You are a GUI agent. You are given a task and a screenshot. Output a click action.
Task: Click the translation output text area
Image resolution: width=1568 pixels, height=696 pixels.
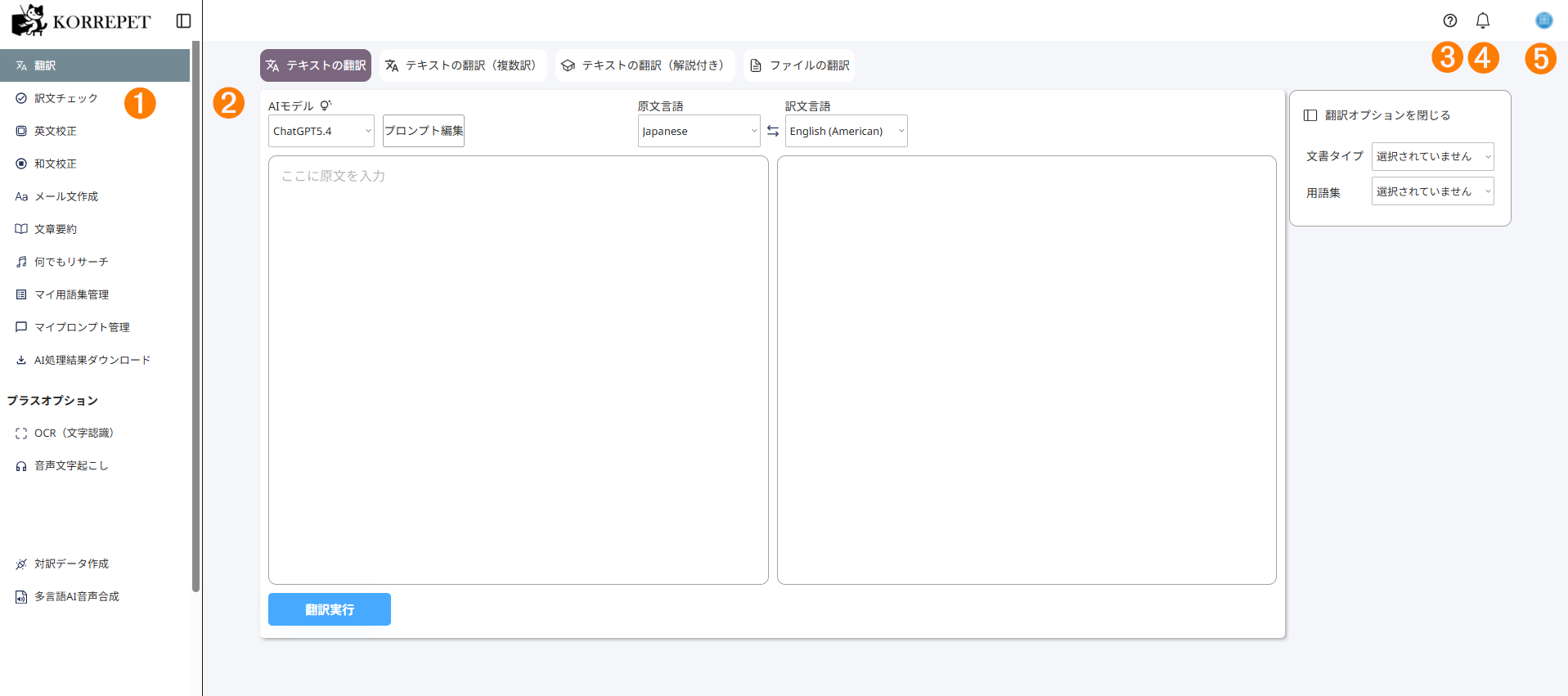[1027, 370]
